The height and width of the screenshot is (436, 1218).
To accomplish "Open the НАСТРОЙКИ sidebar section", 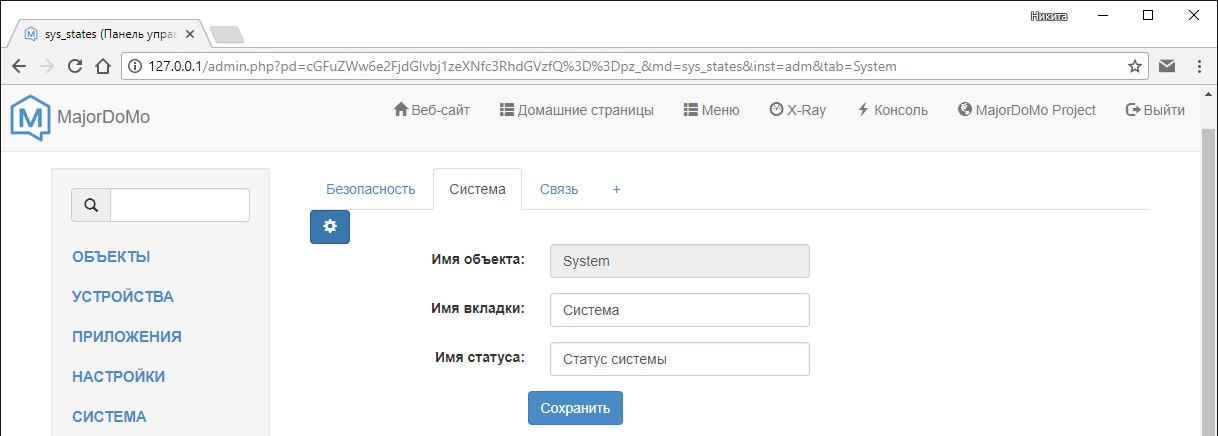I will coord(118,377).
